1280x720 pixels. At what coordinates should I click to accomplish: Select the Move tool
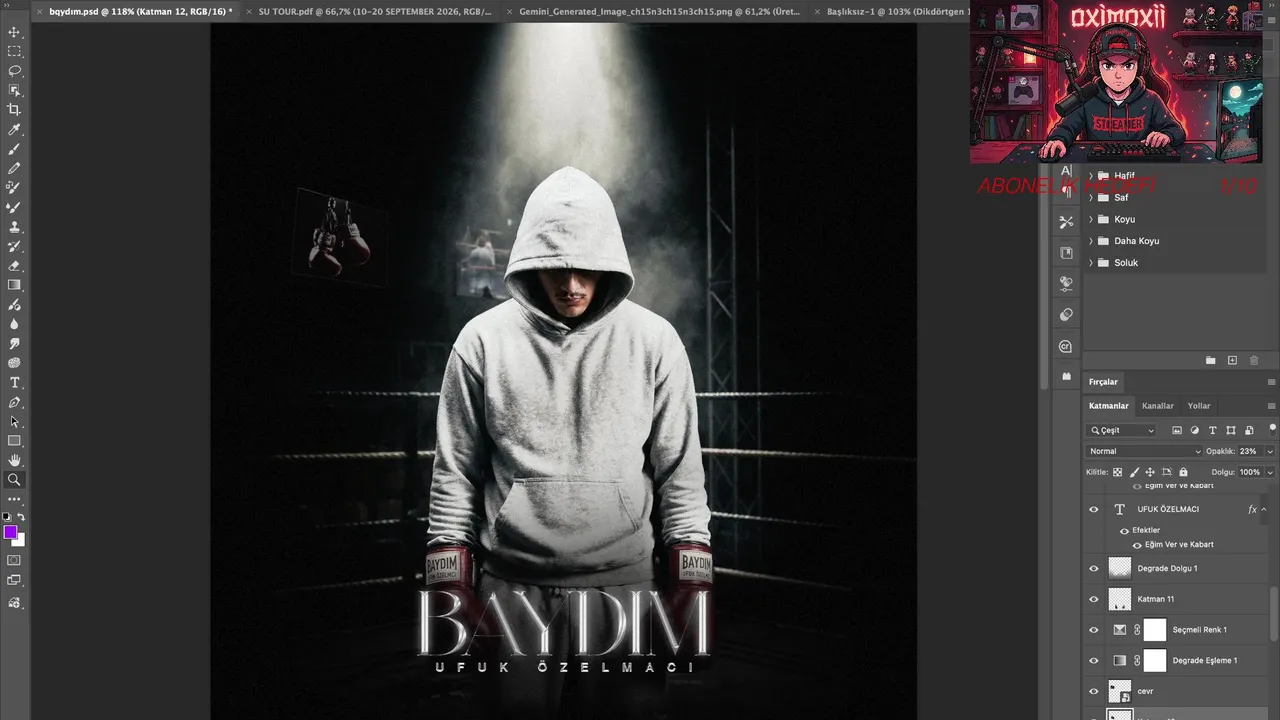click(x=14, y=33)
